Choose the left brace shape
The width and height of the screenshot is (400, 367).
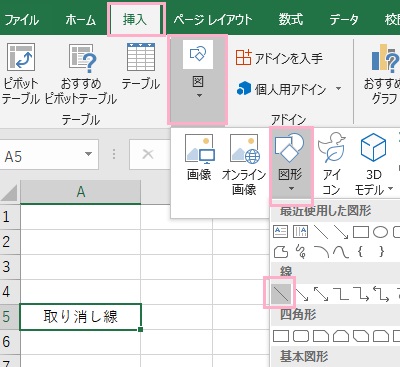point(360,252)
